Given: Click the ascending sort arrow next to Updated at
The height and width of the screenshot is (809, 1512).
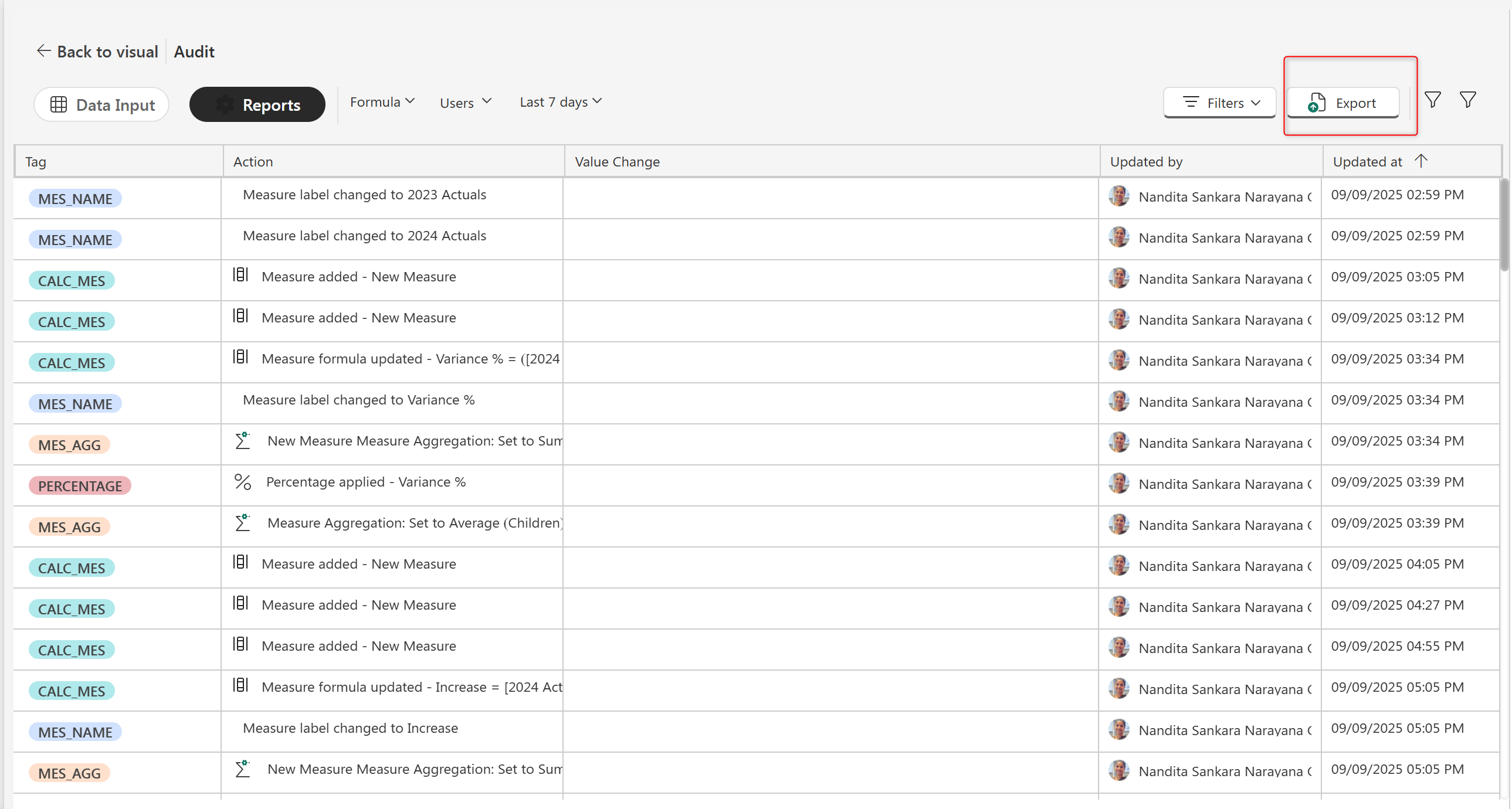Looking at the screenshot, I should tap(1421, 161).
